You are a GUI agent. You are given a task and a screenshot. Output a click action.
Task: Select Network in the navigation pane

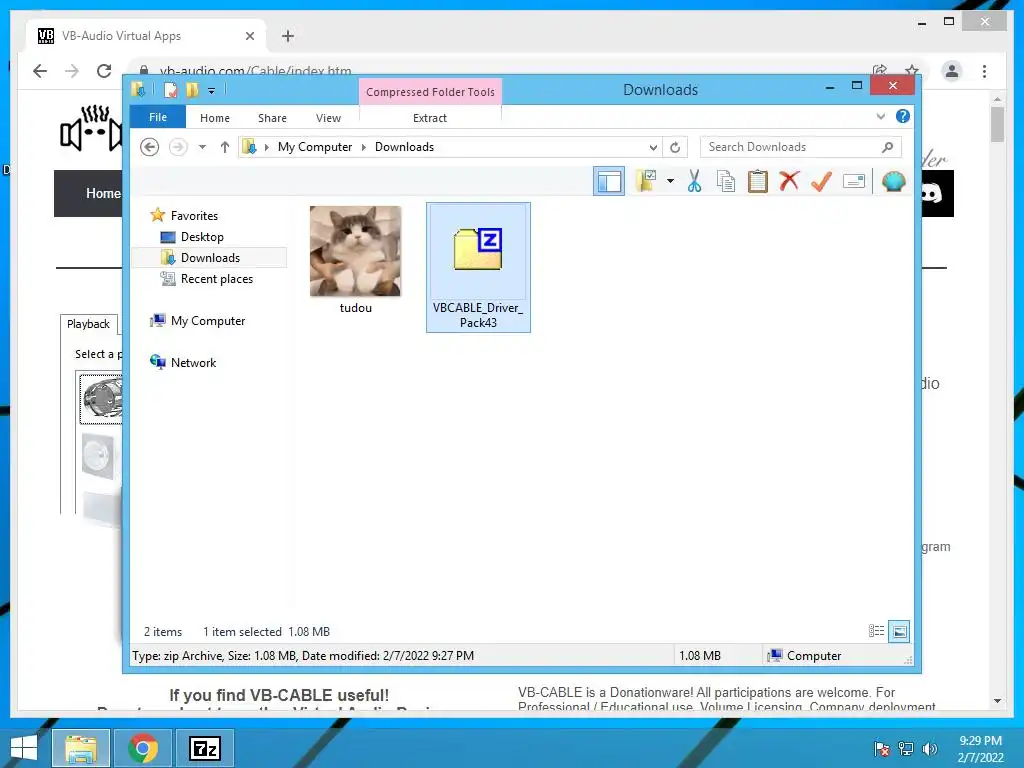193,362
